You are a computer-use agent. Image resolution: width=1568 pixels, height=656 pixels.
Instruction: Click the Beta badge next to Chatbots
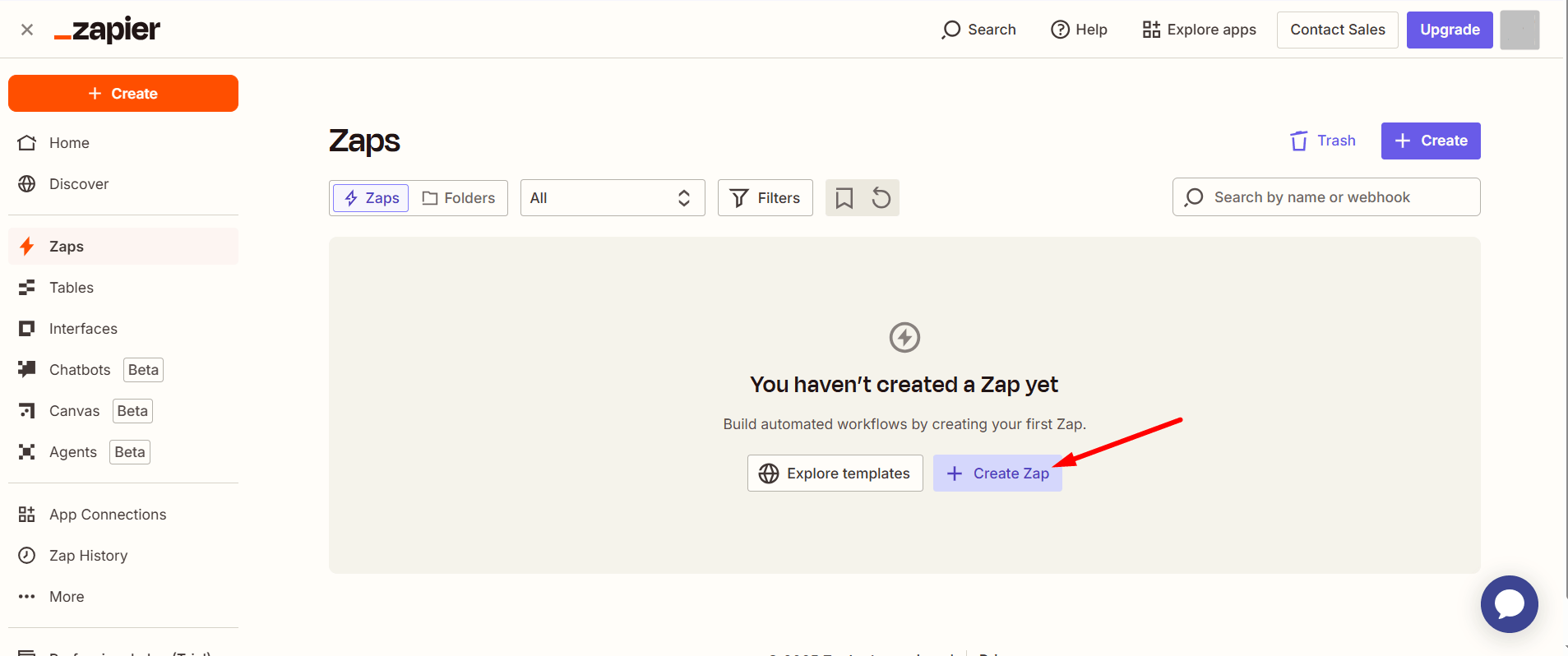click(x=143, y=370)
